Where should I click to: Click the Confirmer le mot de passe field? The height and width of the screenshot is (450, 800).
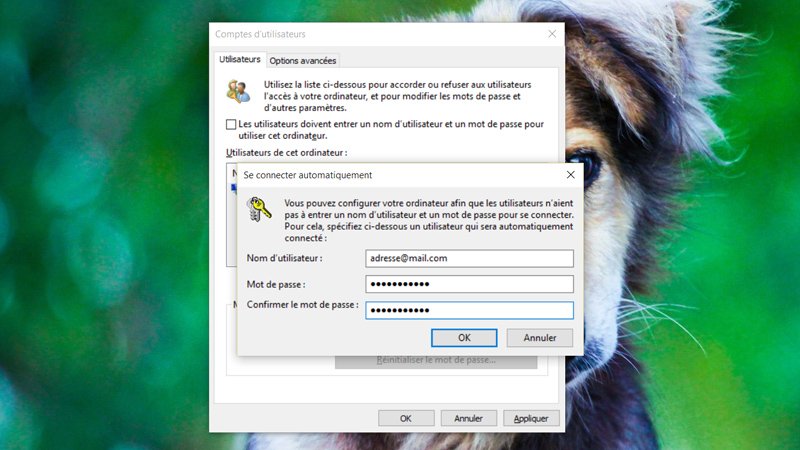click(469, 310)
